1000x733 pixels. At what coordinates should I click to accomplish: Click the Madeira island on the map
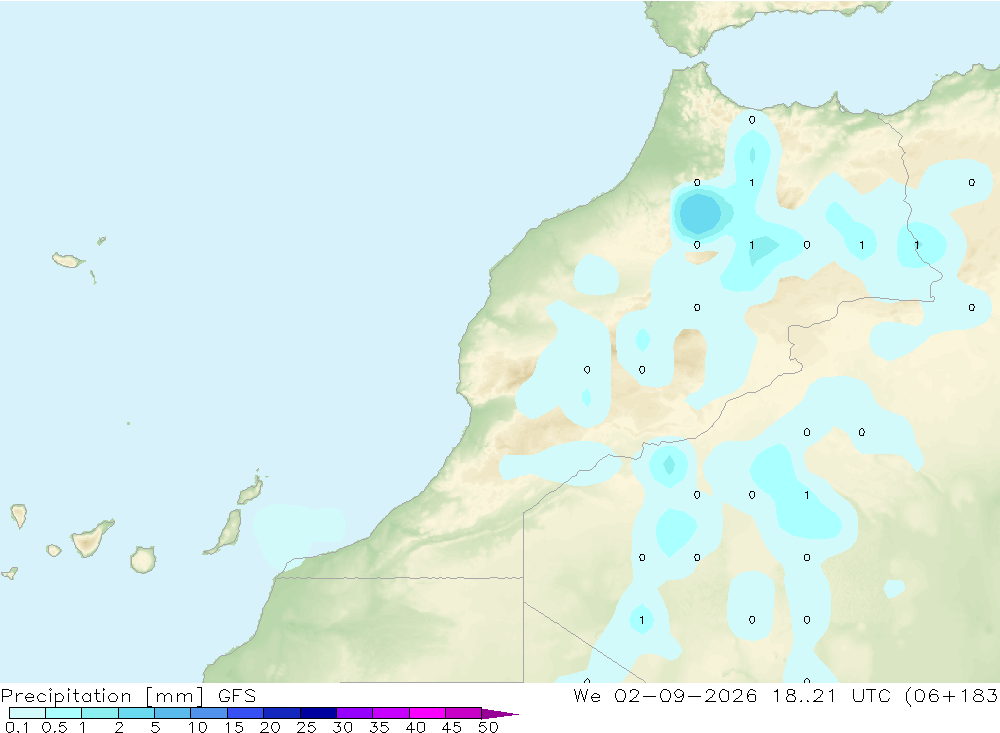pos(68,260)
